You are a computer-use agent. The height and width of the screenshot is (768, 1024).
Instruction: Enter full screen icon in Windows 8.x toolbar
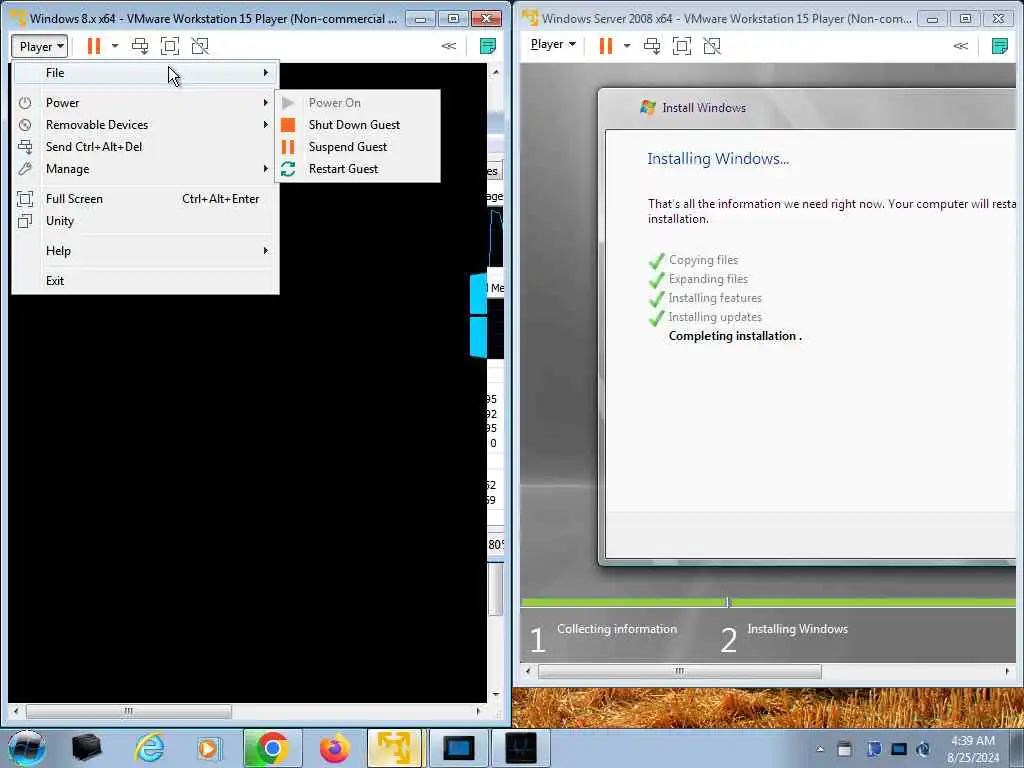pos(170,46)
